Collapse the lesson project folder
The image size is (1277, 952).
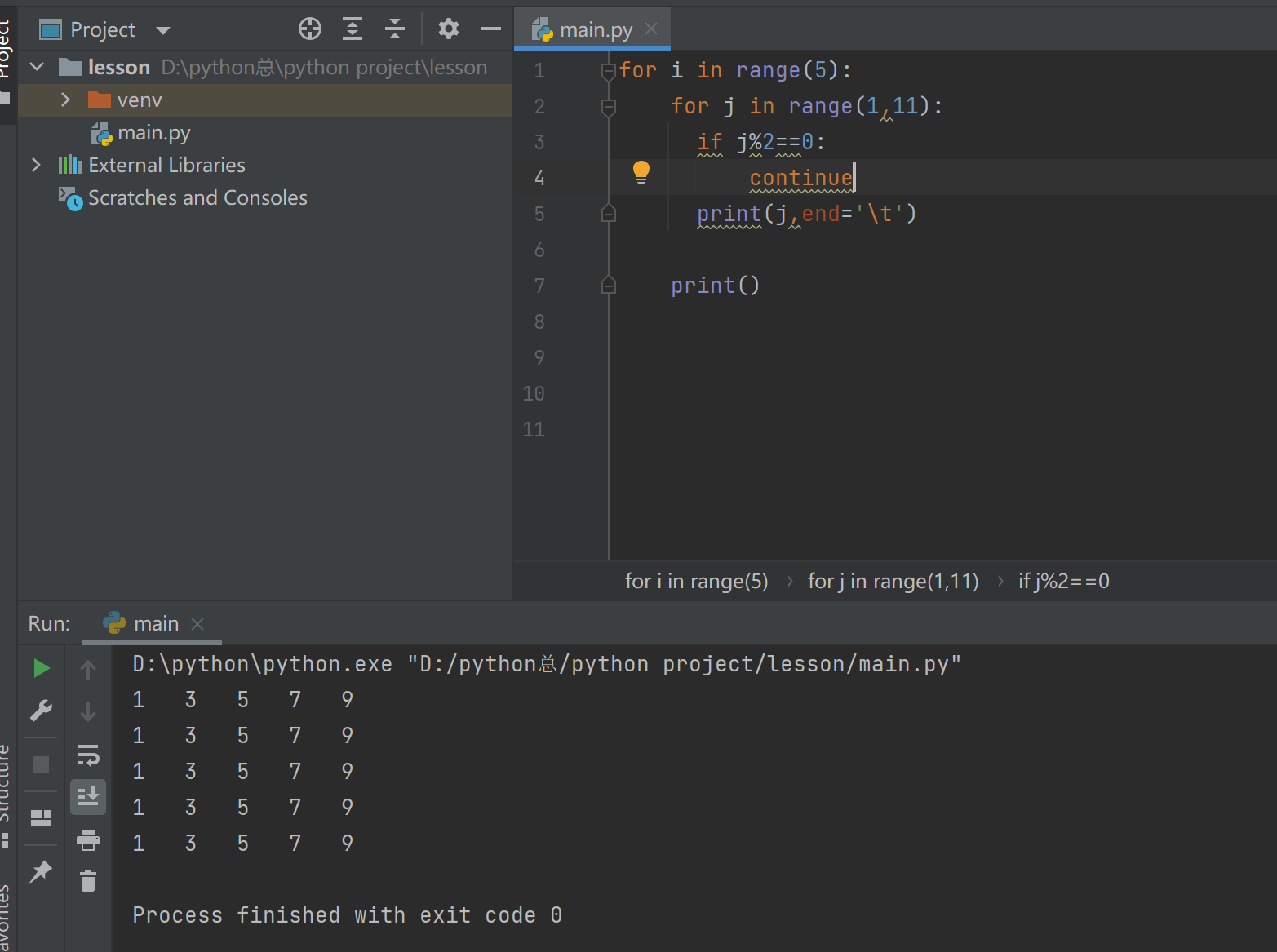click(37, 66)
